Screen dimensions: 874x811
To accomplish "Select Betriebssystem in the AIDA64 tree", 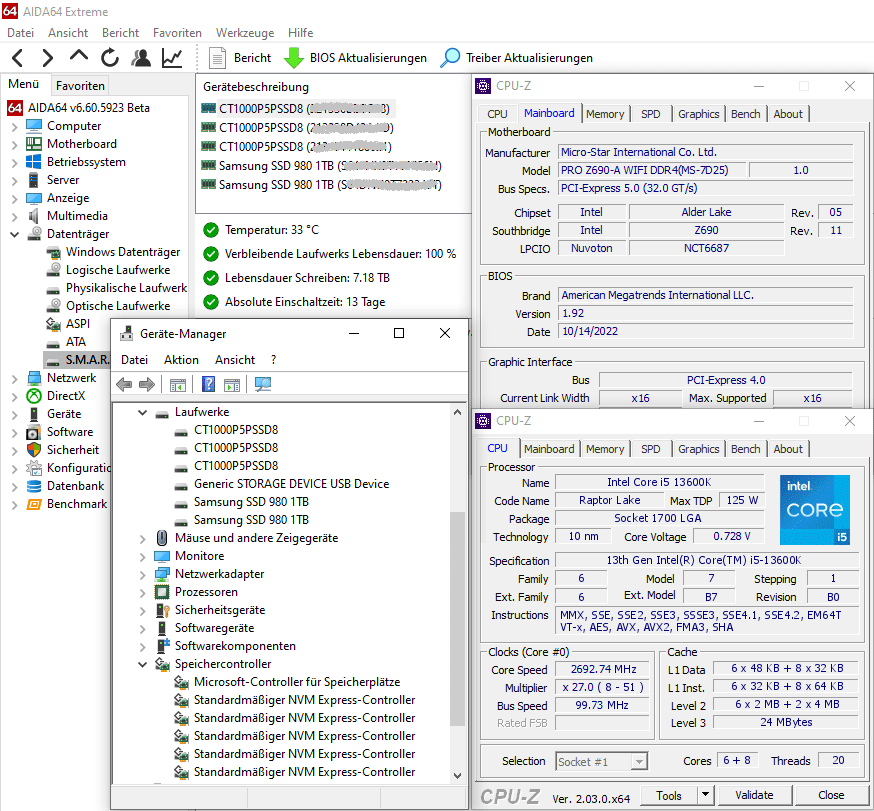I will point(86,162).
